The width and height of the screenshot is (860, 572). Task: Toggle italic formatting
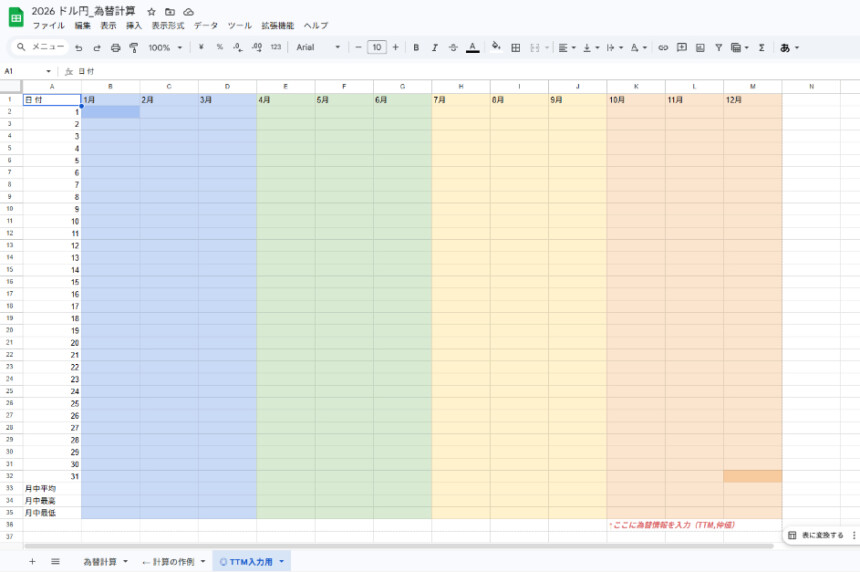point(434,47)
